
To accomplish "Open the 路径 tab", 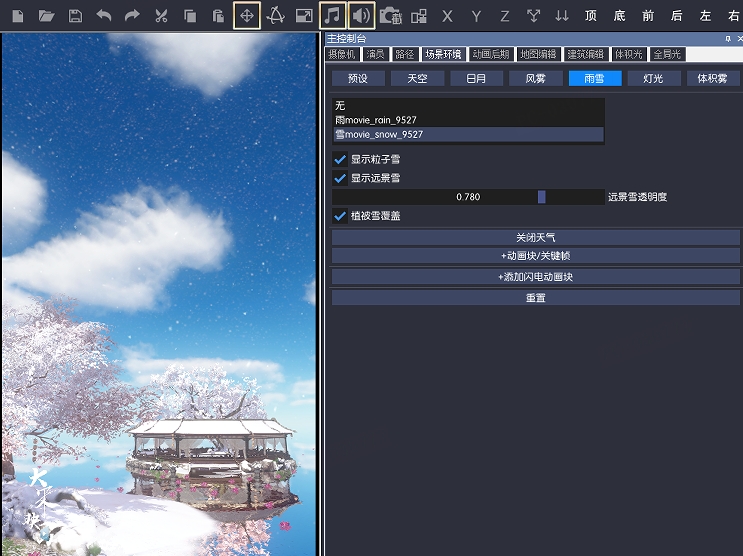I will coord(404,54).
